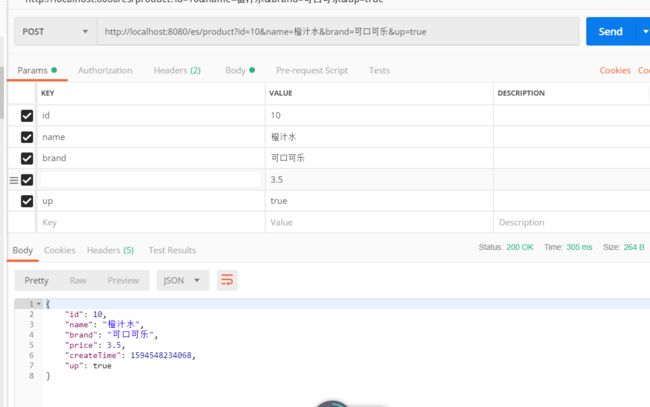Uncheck the name parameter checkbox
This screenshot has height=407, width=650.
tap(27, 137)
